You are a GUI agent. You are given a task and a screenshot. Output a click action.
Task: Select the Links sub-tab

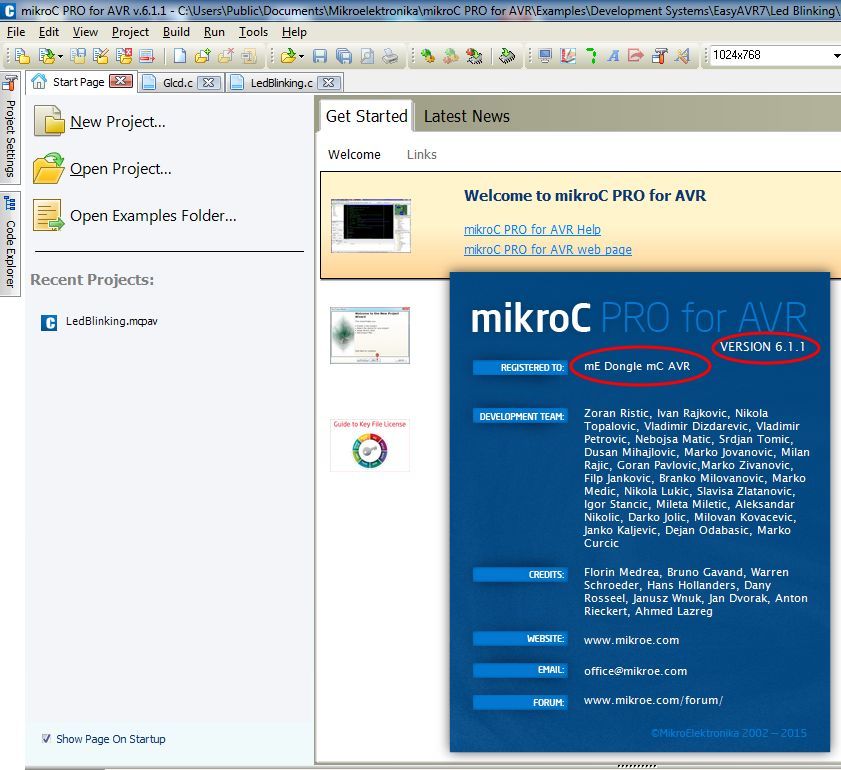[422, 154]
